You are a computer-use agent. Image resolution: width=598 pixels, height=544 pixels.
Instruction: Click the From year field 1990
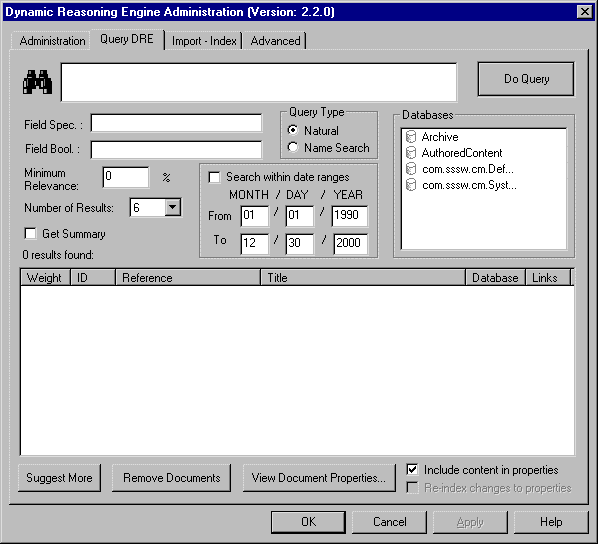tap(350, 216)
